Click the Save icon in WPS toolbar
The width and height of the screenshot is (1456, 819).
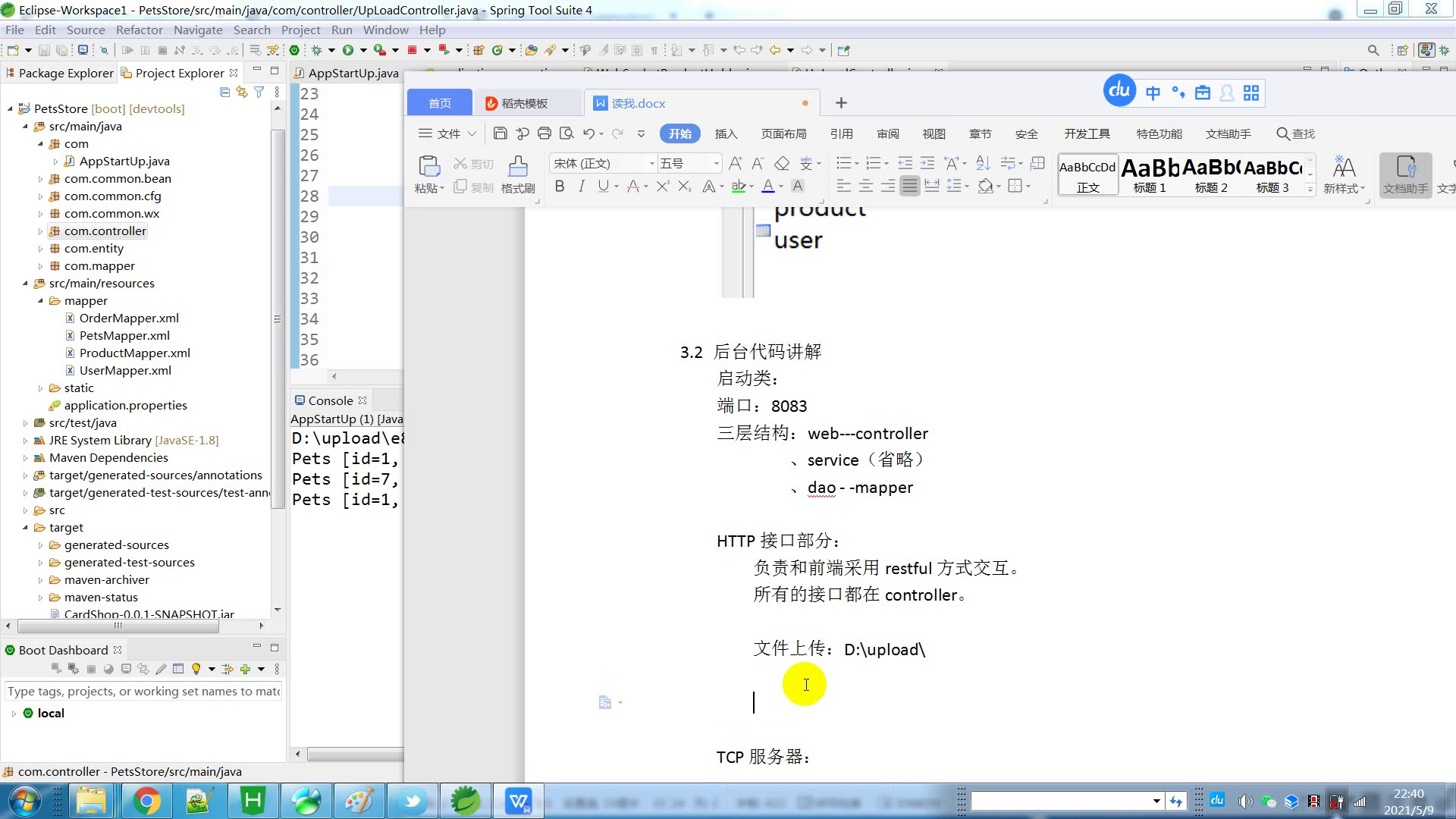(500, 133)
